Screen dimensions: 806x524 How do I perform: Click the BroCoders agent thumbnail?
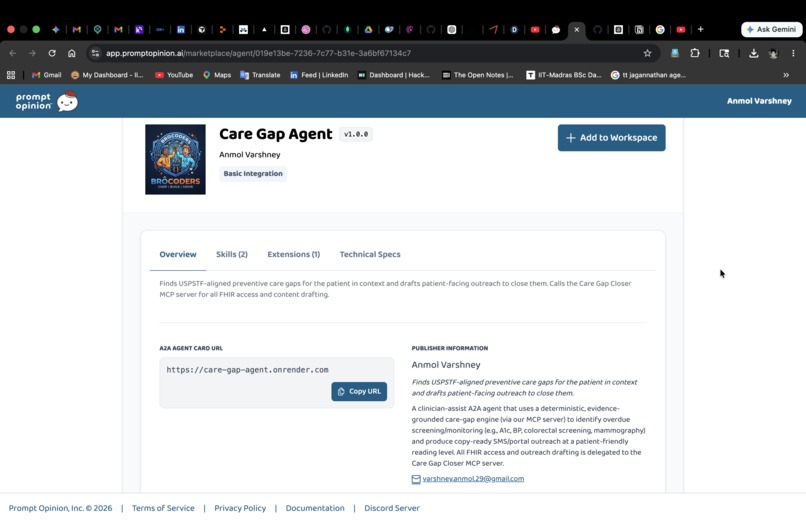(175, 159)
